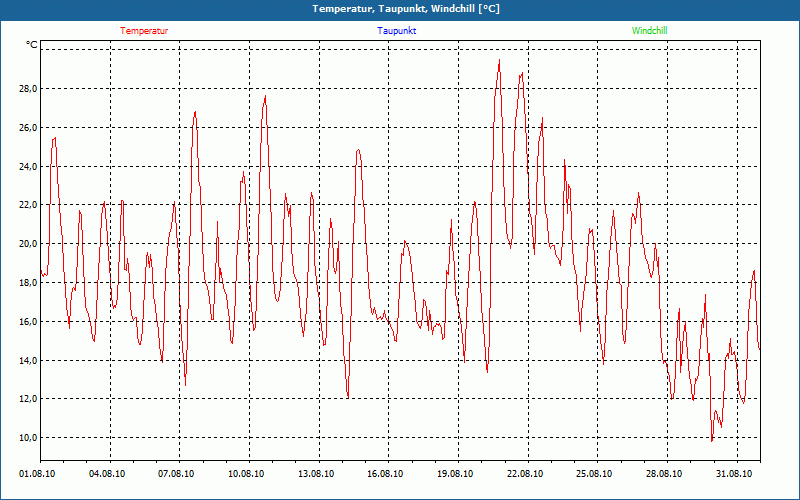Click the 07.08.10 date label
The image size is (800, 500).
(x=176, y=474)
